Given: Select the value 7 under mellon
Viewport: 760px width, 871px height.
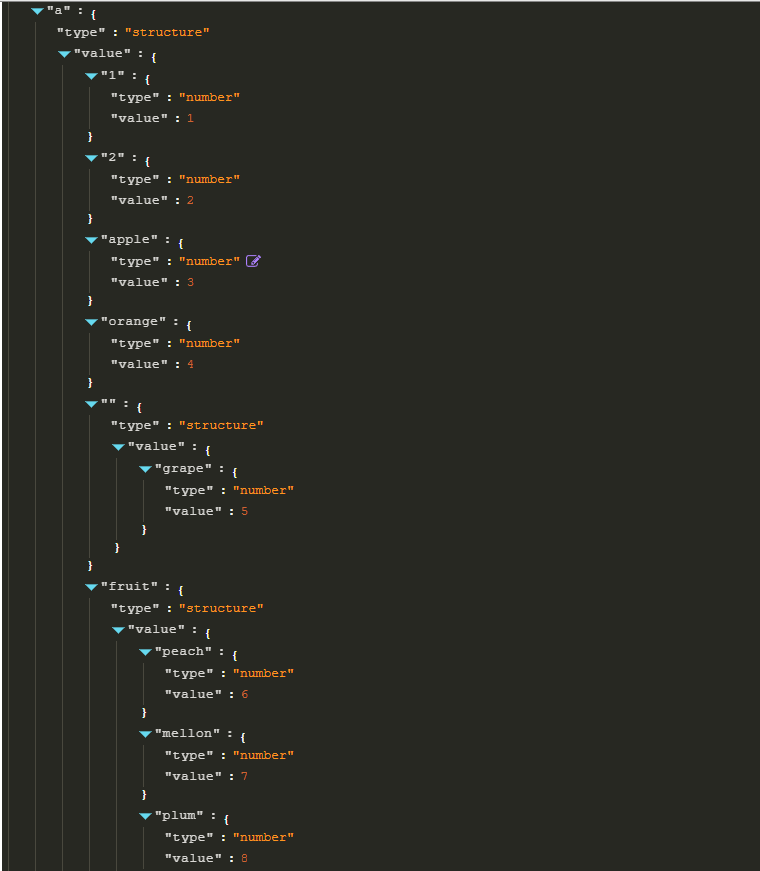Looking at the screenshot, I should pos(244,776).
